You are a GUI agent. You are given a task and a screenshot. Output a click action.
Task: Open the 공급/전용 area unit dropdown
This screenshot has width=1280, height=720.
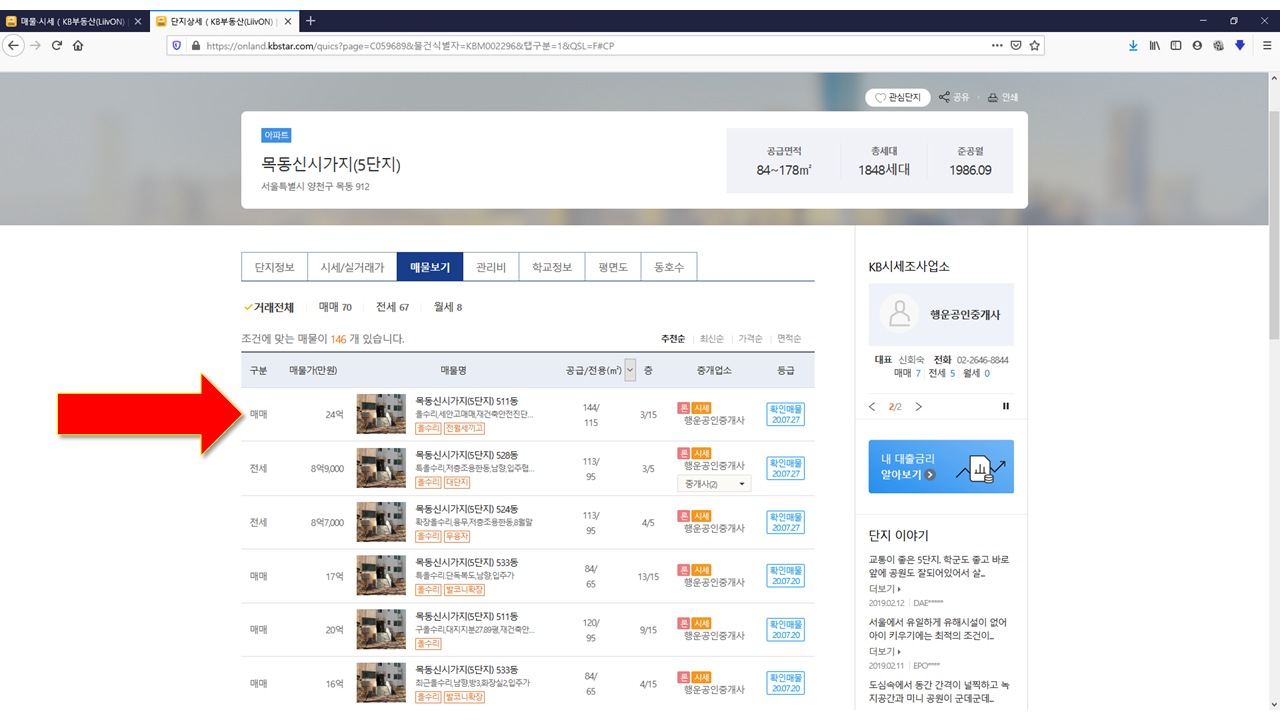pos(630,370)
